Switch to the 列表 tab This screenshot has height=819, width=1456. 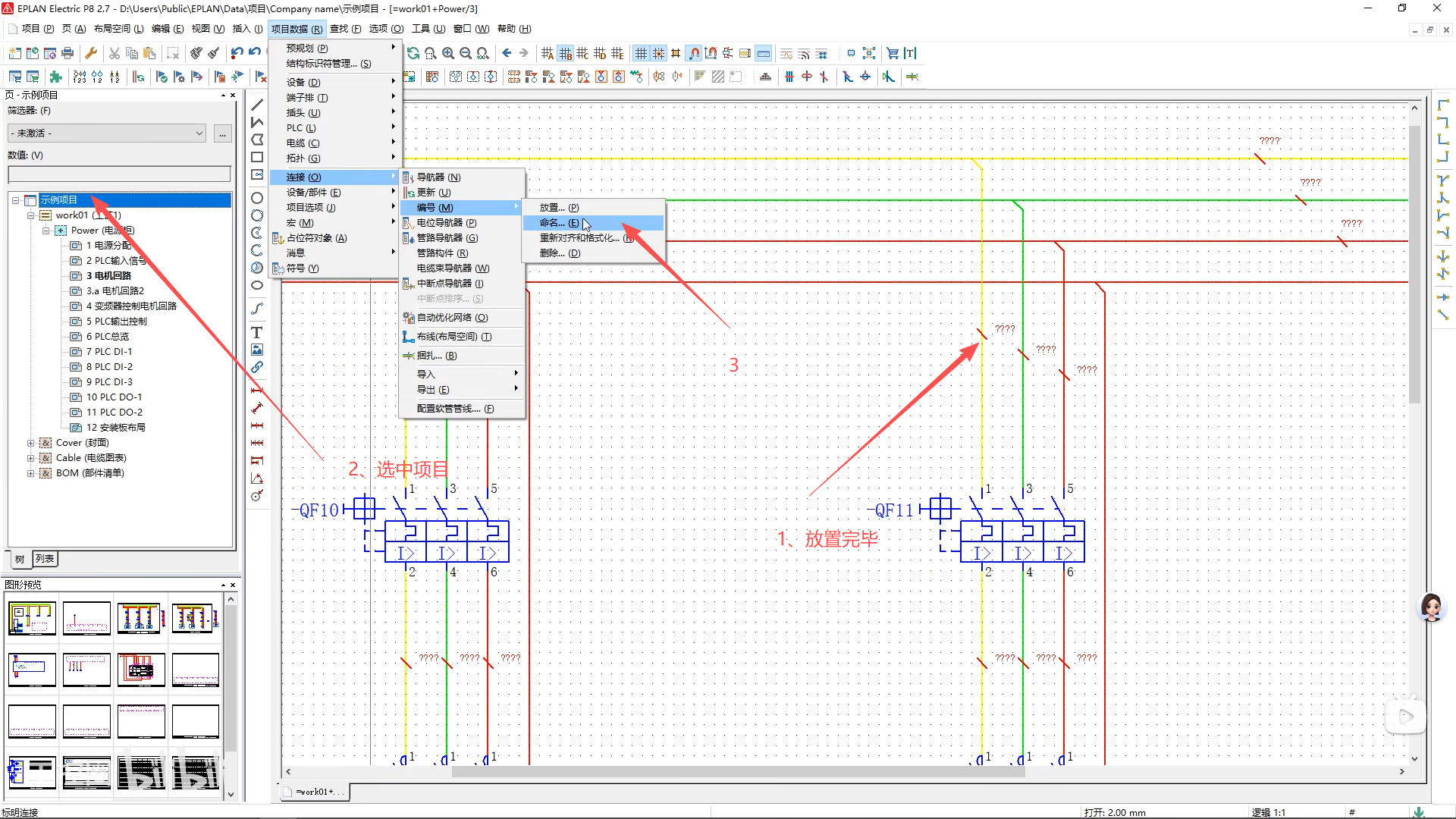(x=45, y=559)
